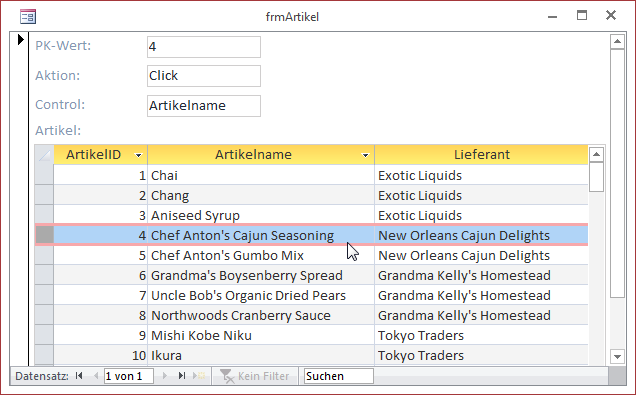Click Chef Anton's Cajun Seasoning cell
The height and width of the screenshot is (395, 636).
261,235
